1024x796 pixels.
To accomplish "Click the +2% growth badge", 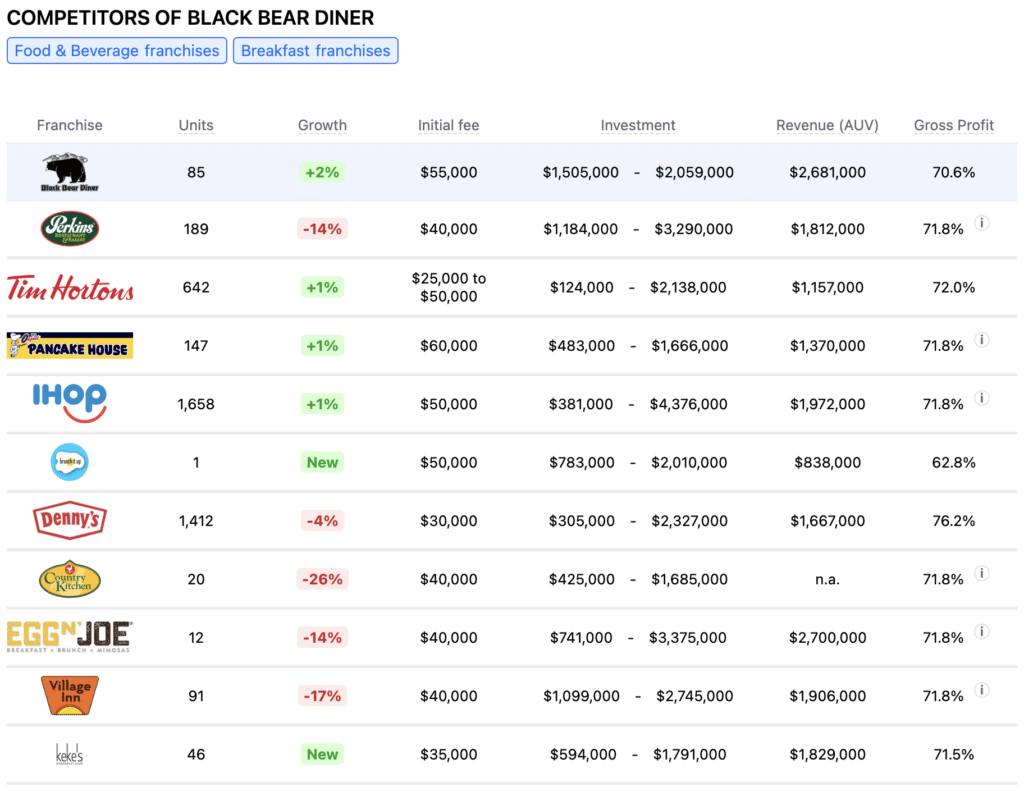I will [x=322, y=172].
